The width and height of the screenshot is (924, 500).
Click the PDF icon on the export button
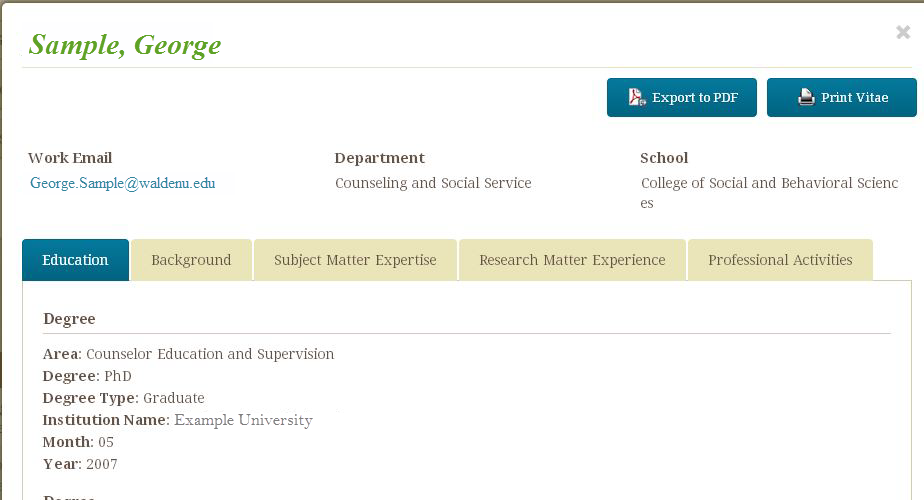tap(637, 97)
